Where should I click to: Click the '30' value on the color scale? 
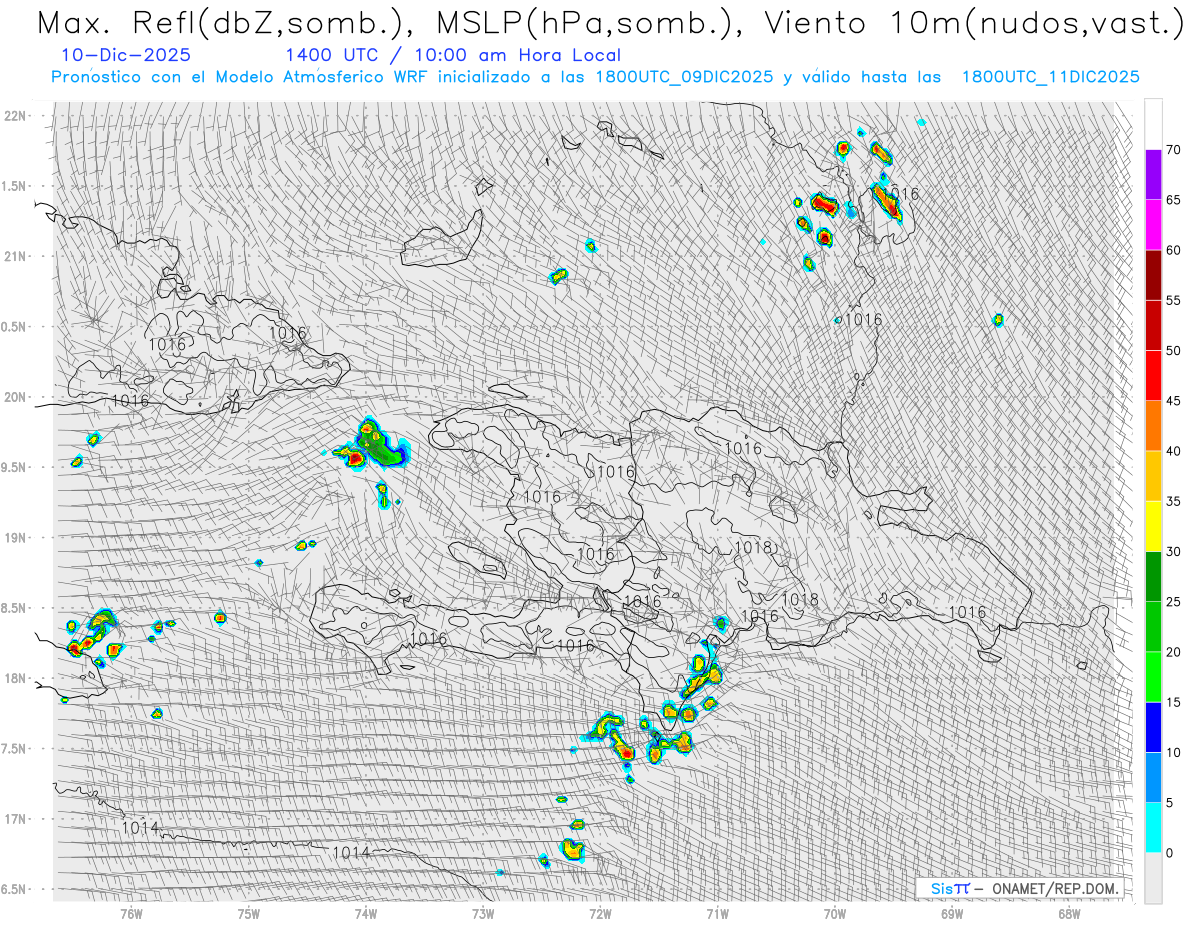coord(1173,552)
